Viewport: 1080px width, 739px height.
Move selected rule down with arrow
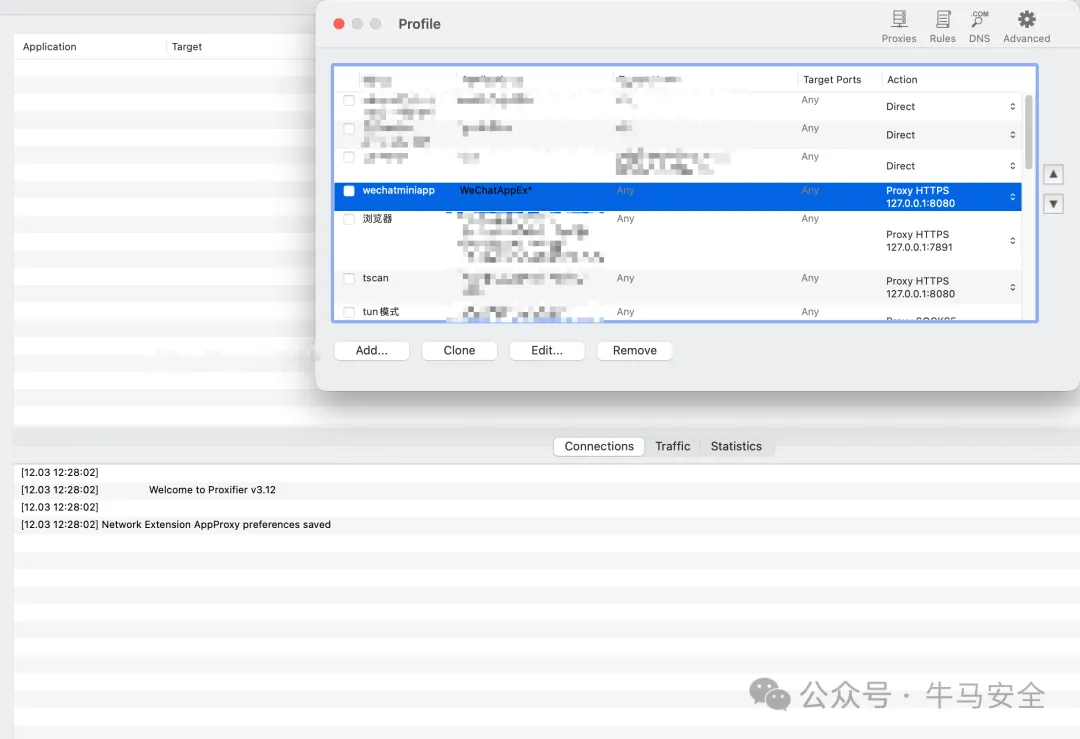(1053, 204)
